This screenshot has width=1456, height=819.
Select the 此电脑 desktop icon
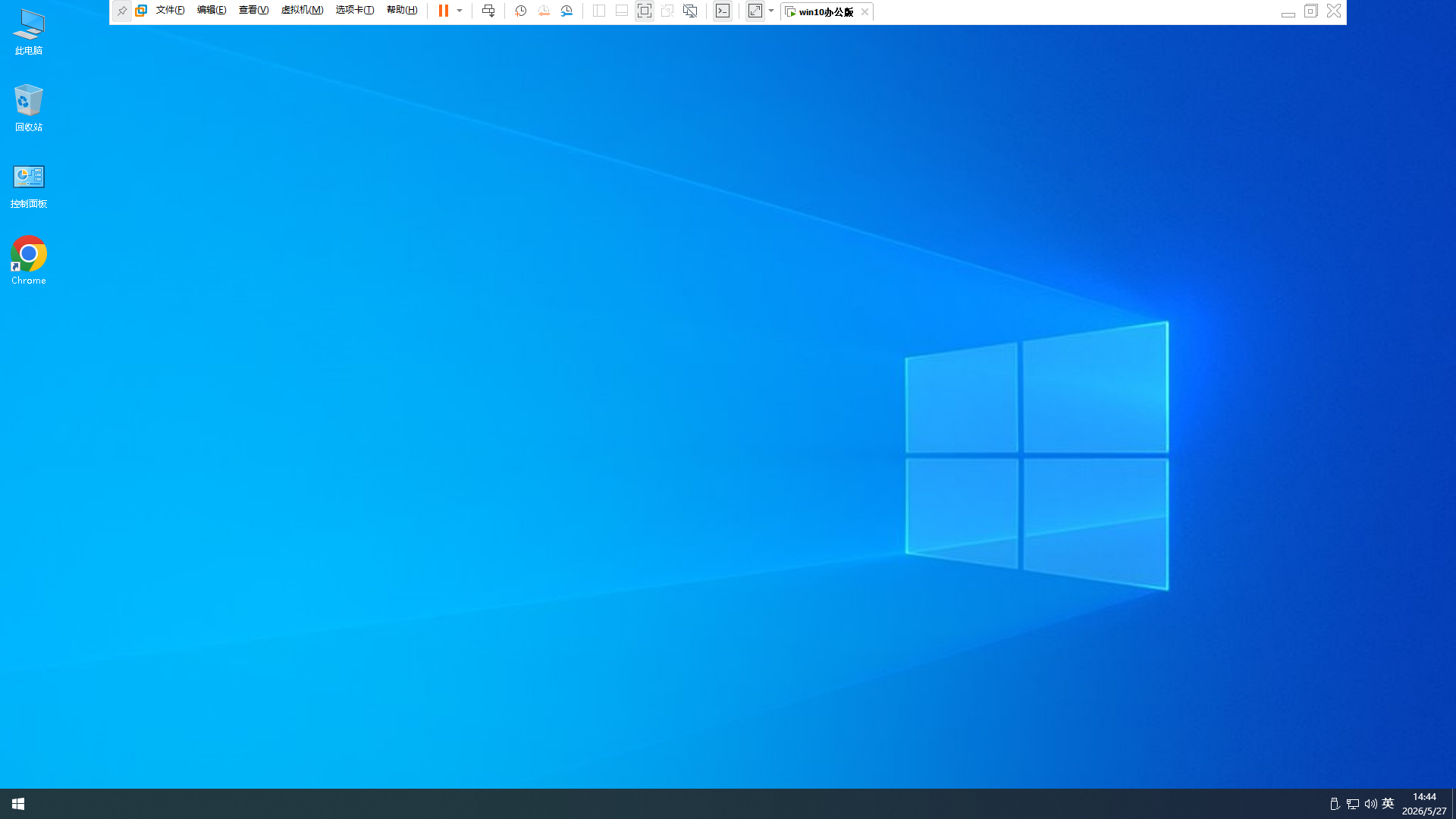[x=29, y=32]
